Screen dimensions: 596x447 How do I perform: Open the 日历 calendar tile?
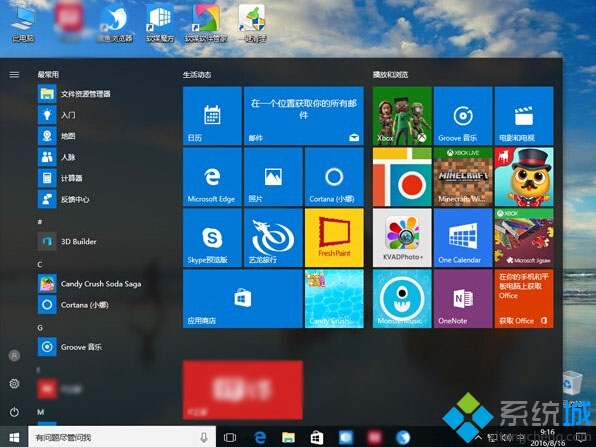(x=212, y=116)
